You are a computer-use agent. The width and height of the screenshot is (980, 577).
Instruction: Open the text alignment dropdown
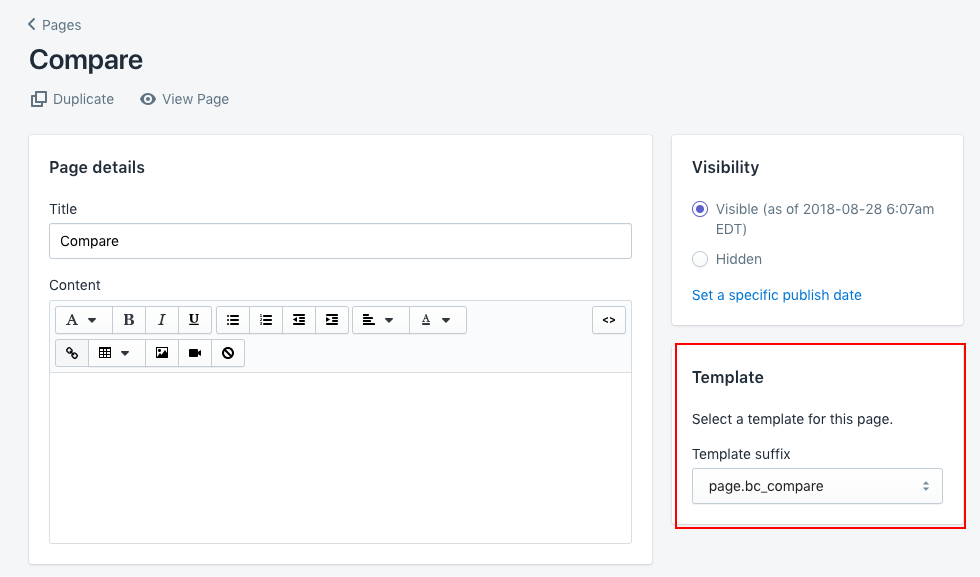[380, 320]
